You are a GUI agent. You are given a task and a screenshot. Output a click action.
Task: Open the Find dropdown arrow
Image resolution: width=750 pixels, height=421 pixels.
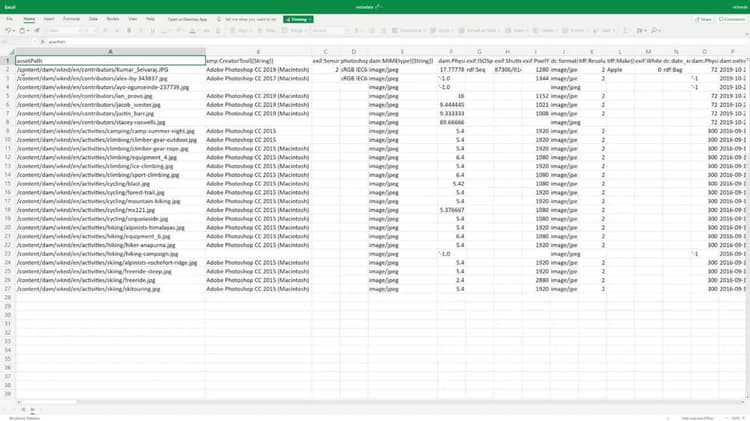tap(661, 31)
